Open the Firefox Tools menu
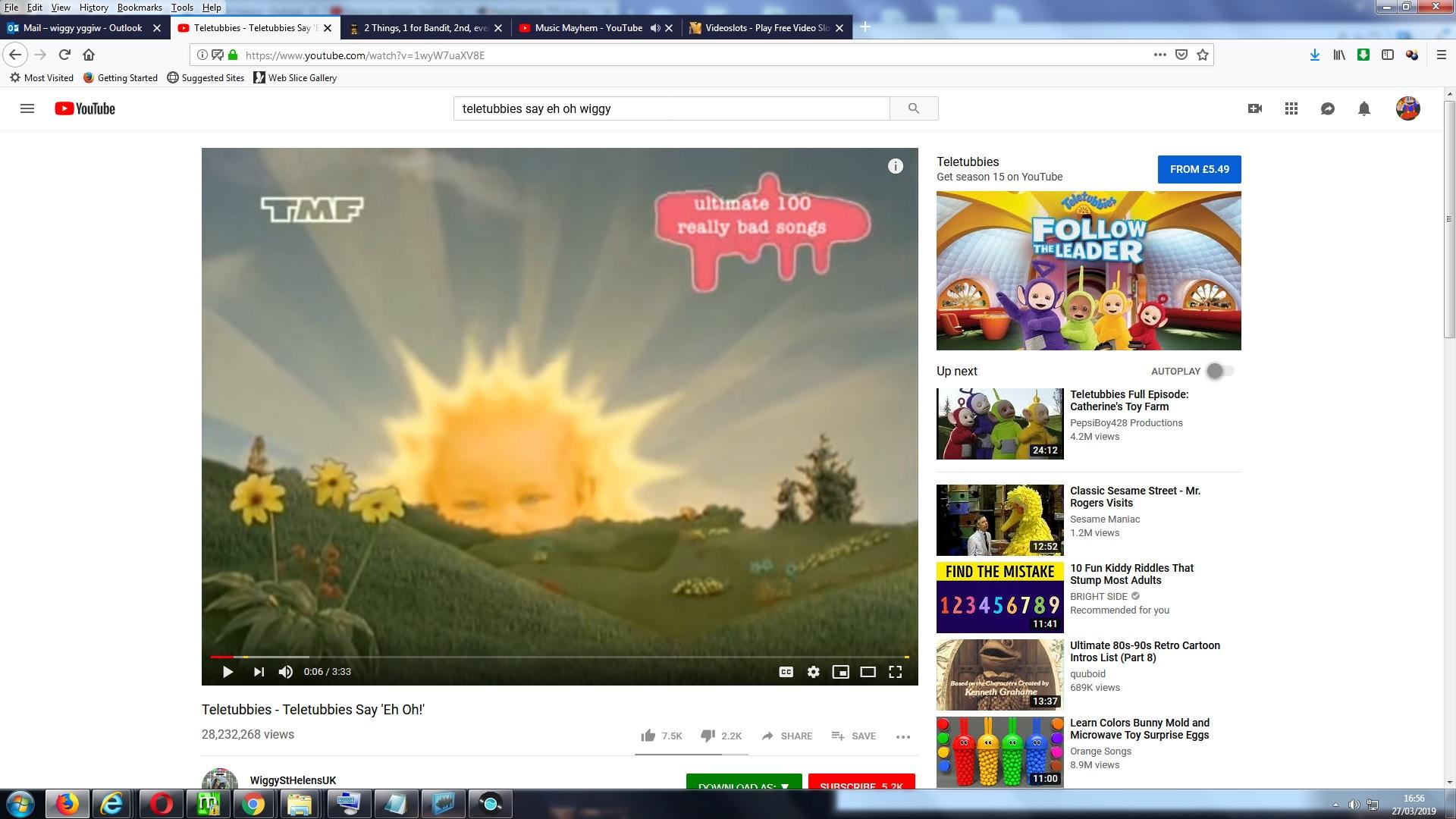 tap(182, 8)
